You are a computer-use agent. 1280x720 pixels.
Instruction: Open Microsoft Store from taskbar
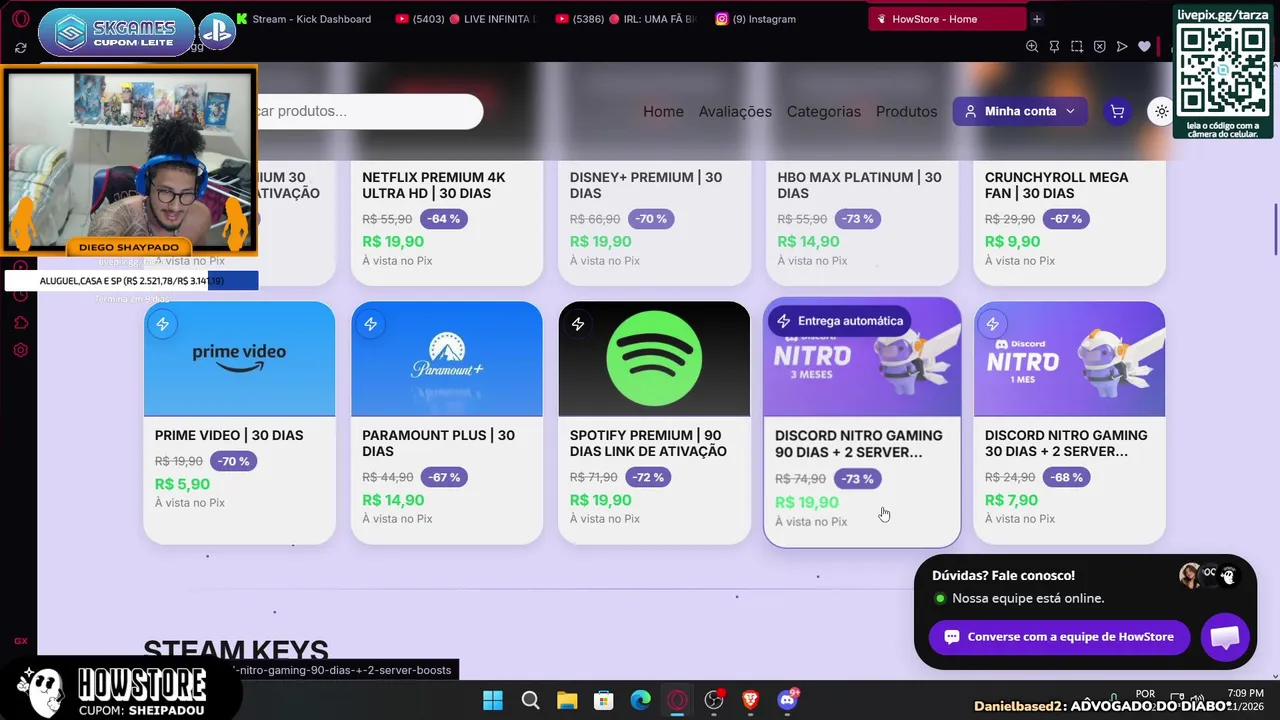click(604, 700)
